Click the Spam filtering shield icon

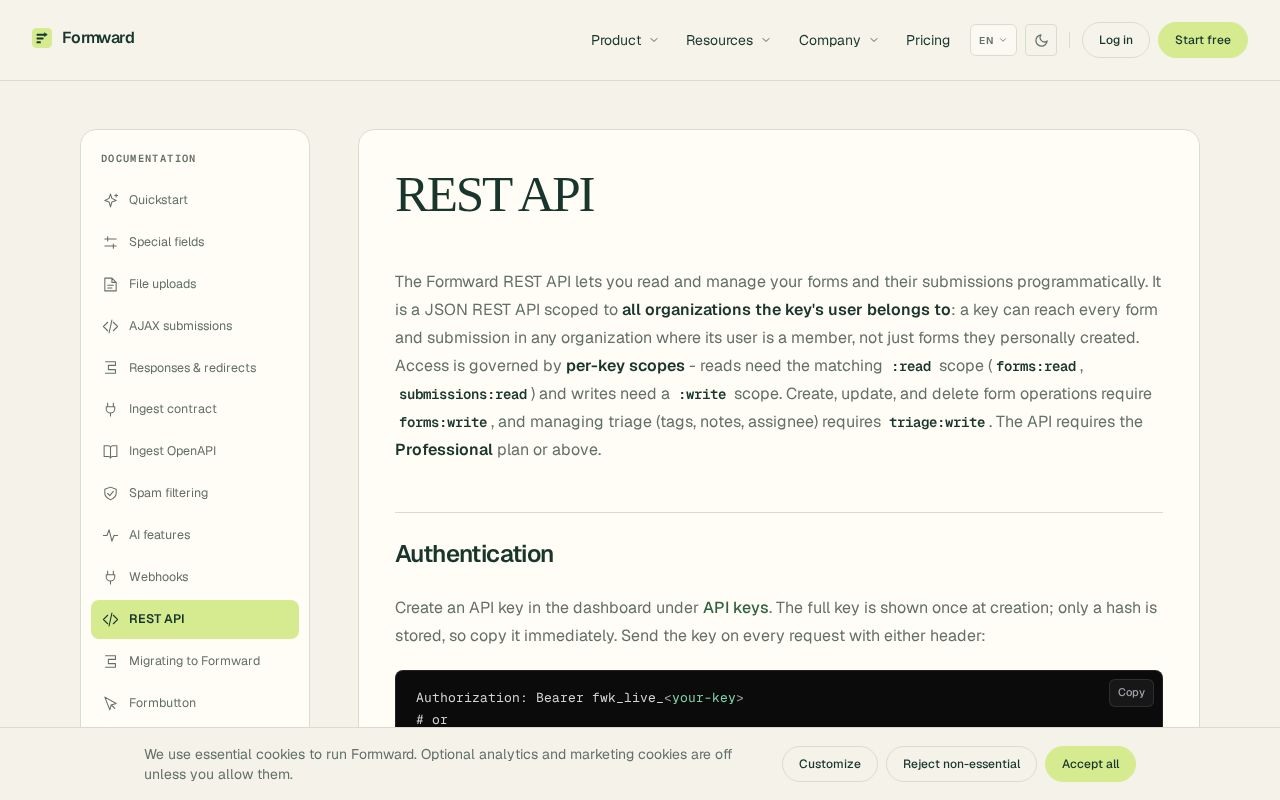[x=111, y=493]
